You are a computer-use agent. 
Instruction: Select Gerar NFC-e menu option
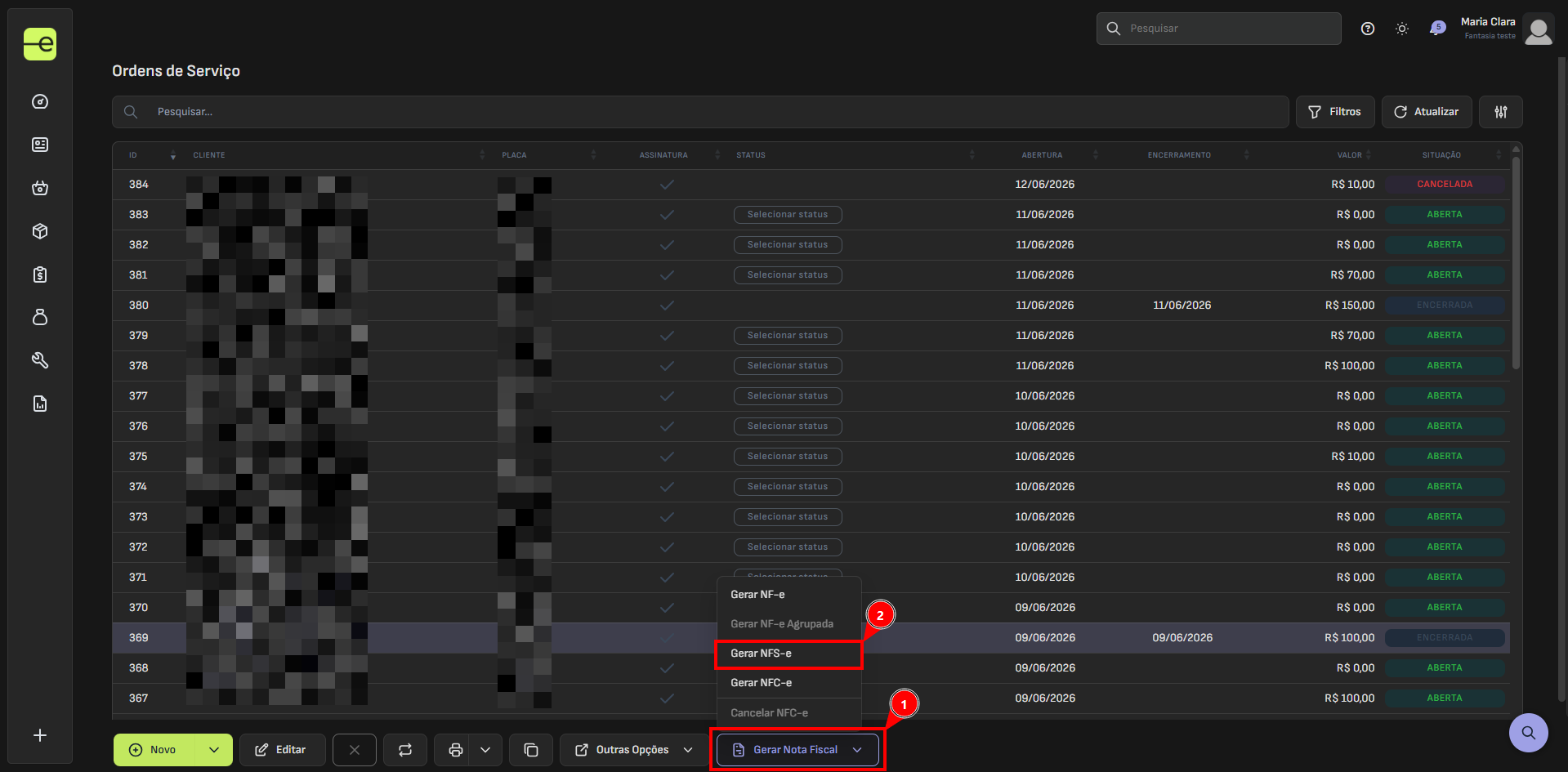[788, 683]
